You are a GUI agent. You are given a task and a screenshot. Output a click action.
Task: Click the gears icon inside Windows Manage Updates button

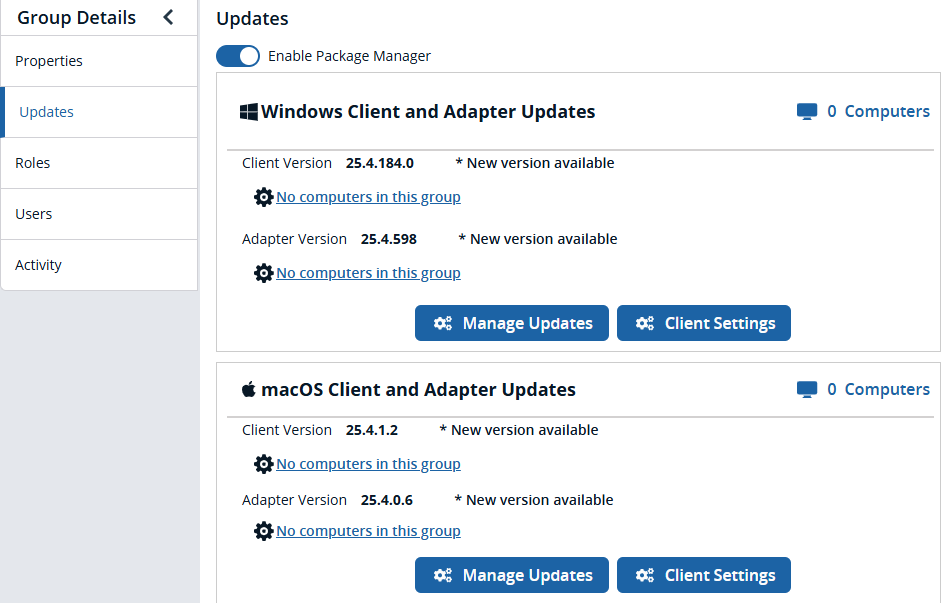coord(443,323)
